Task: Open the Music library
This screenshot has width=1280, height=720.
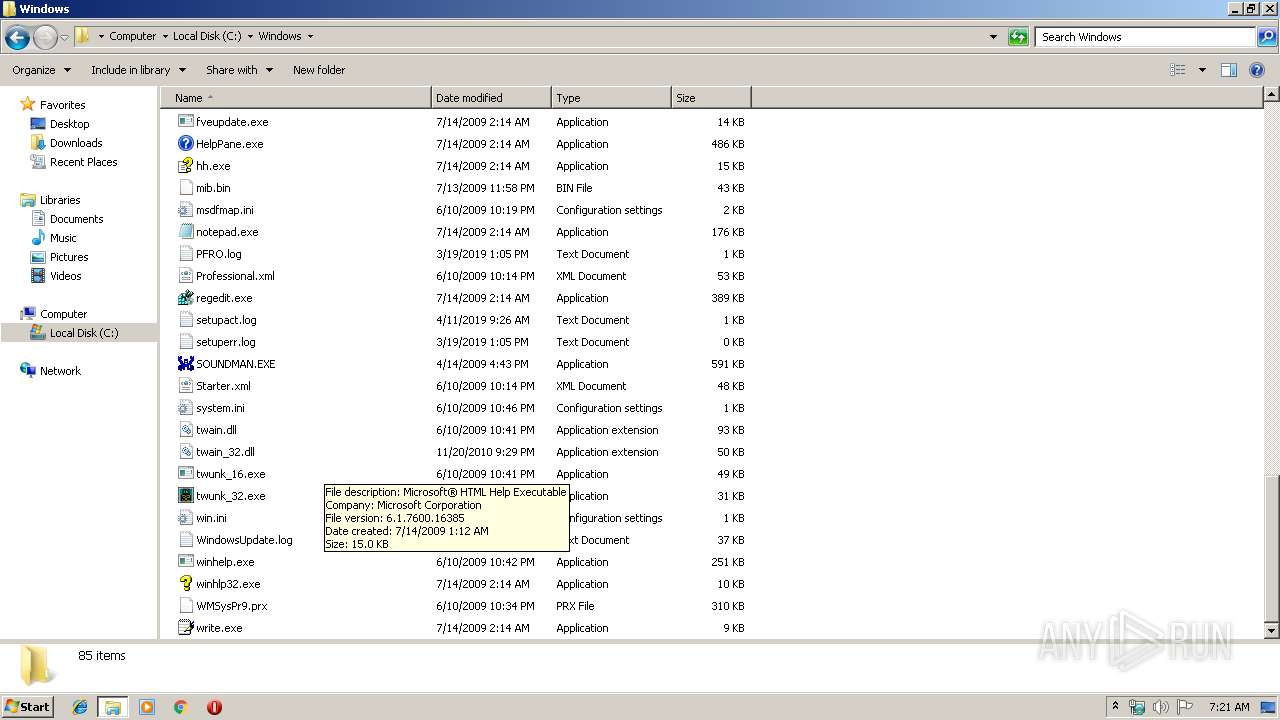Action: [63, 238]
